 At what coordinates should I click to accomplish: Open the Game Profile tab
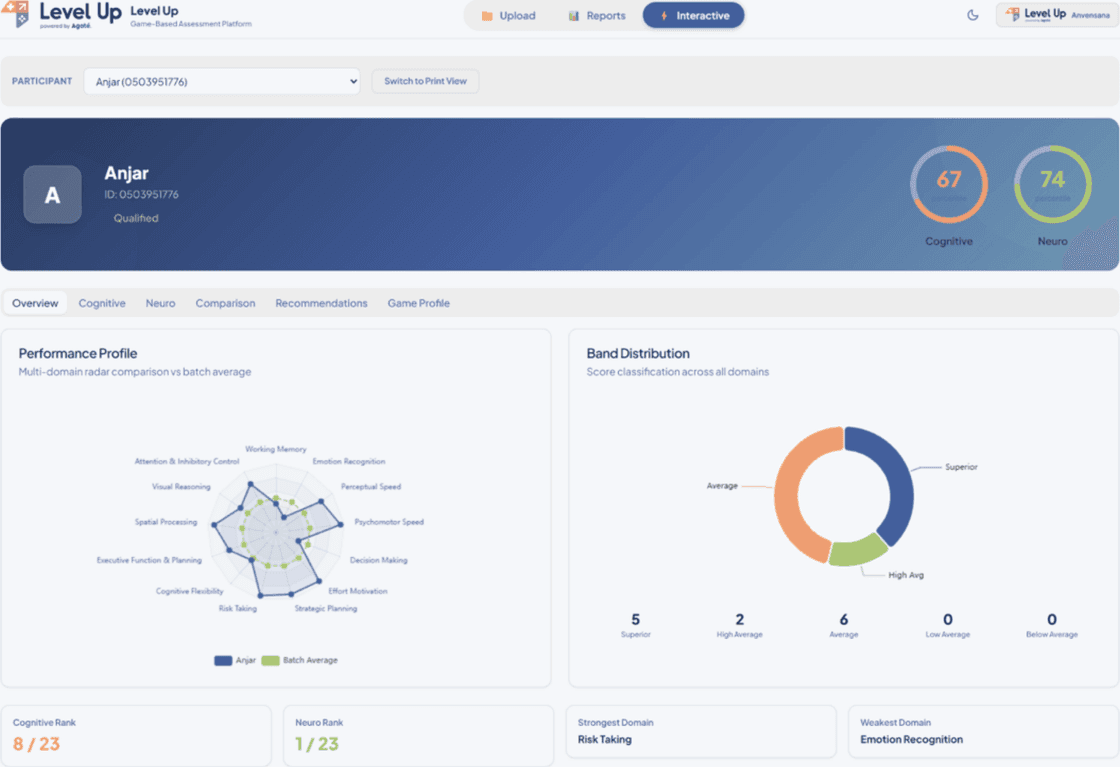[419, 303]
